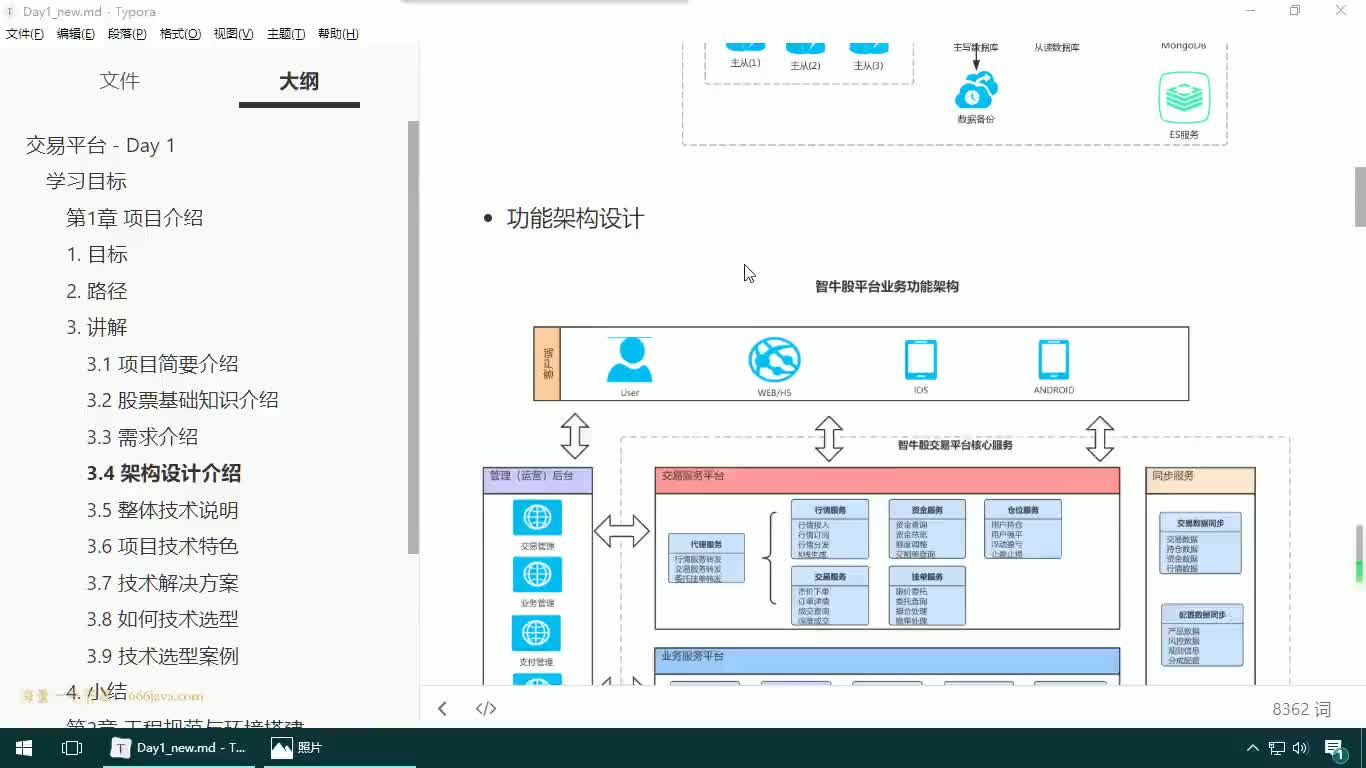Click the 业务管理 globe icon
This screenshot has width=1366, height=768.
pyautogui.click(x=537, y=575)
